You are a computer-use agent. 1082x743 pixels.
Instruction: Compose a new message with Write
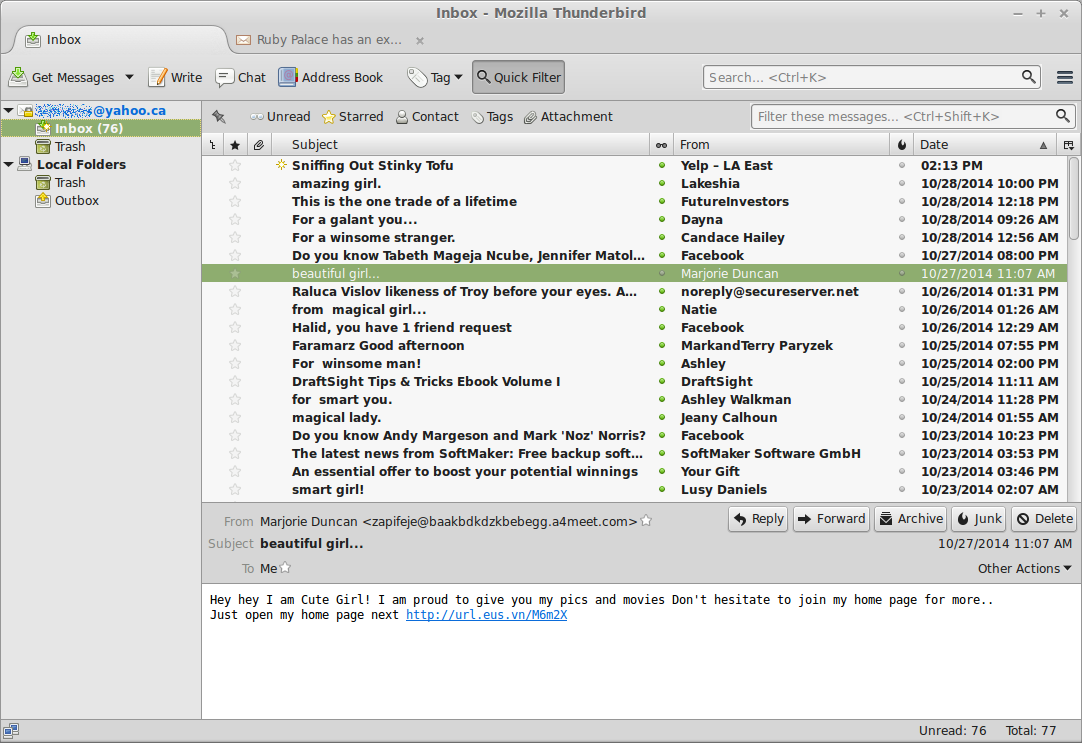click(x=175, y=77)
